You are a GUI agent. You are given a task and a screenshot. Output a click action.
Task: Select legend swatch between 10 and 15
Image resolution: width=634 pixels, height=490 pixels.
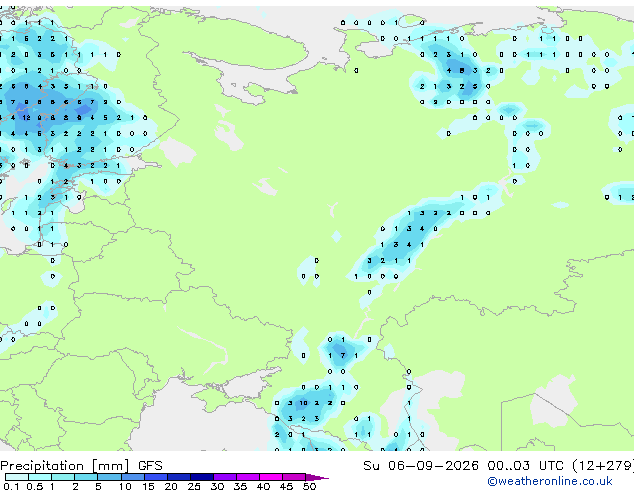coord(133,477)
